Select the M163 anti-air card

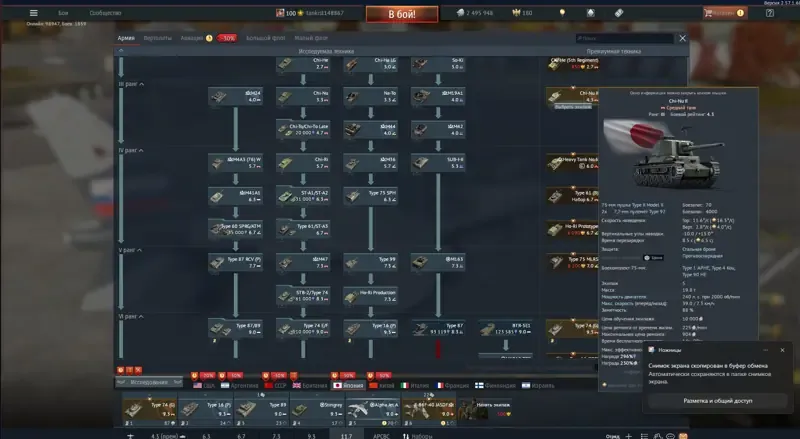[438, 262]
